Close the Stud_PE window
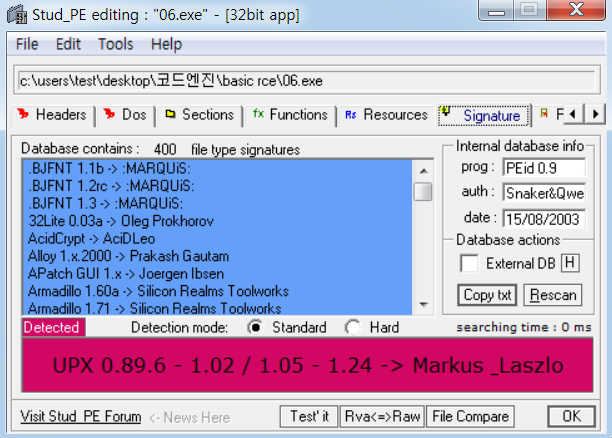 click(x=576, y=10)
